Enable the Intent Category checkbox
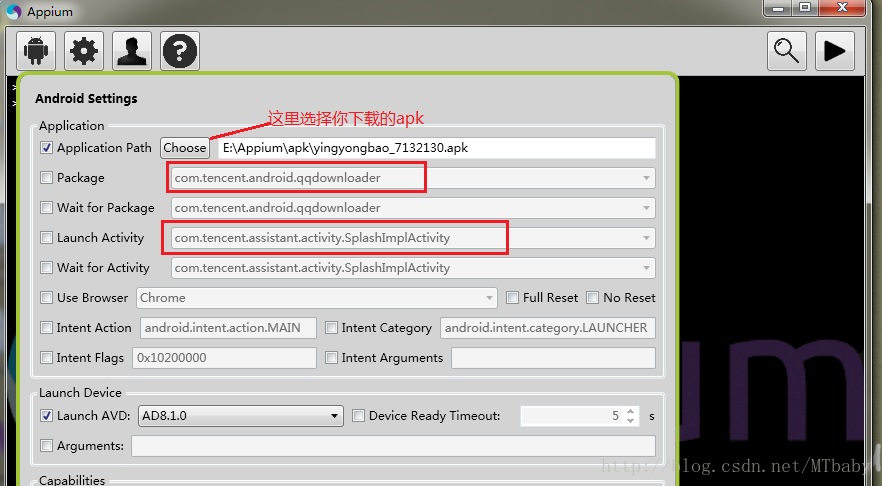The image size is (882, 486). (x=332, y=327)
